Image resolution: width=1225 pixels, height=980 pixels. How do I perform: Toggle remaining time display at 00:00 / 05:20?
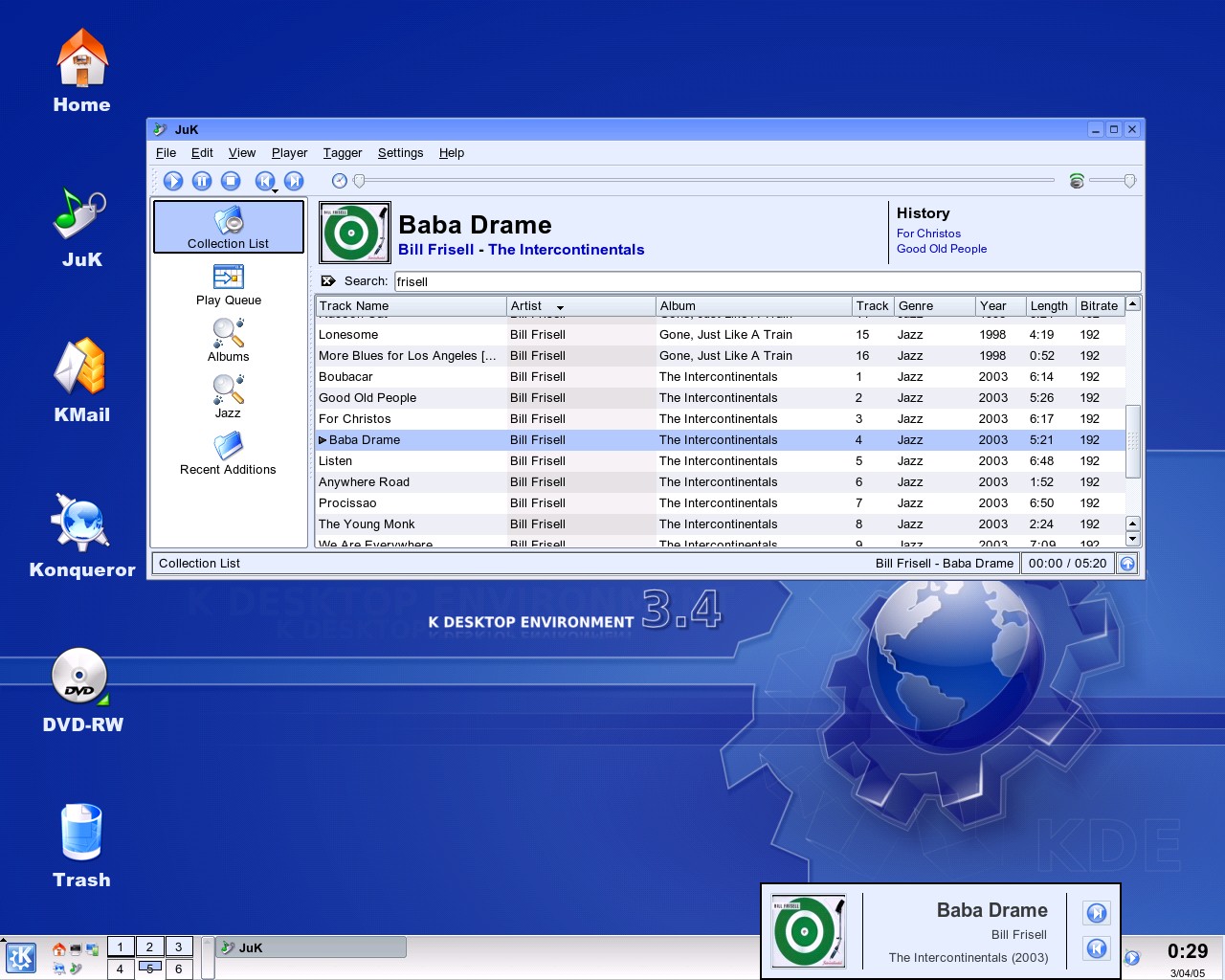[x=1067, y=564]
